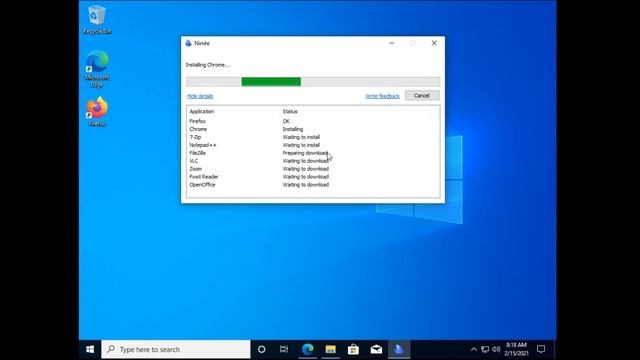Launch Microsoft Edge from the taskbar
The width and height of the screenshot is (640, 360).
[x=307, y=349]
